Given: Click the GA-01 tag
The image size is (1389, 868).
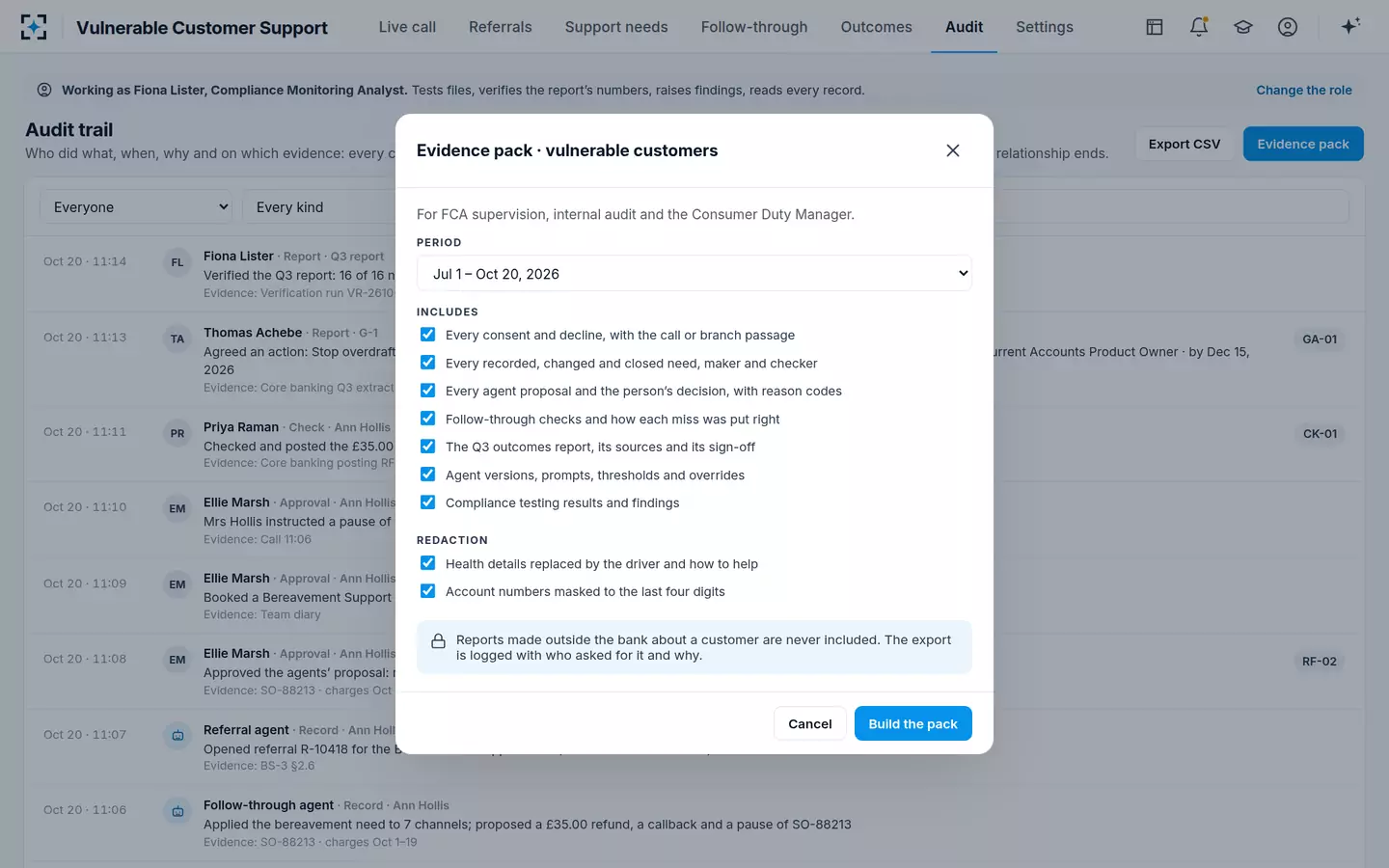Looking at the screenshot, I should pyautogui.click(x=1320, y=339).
